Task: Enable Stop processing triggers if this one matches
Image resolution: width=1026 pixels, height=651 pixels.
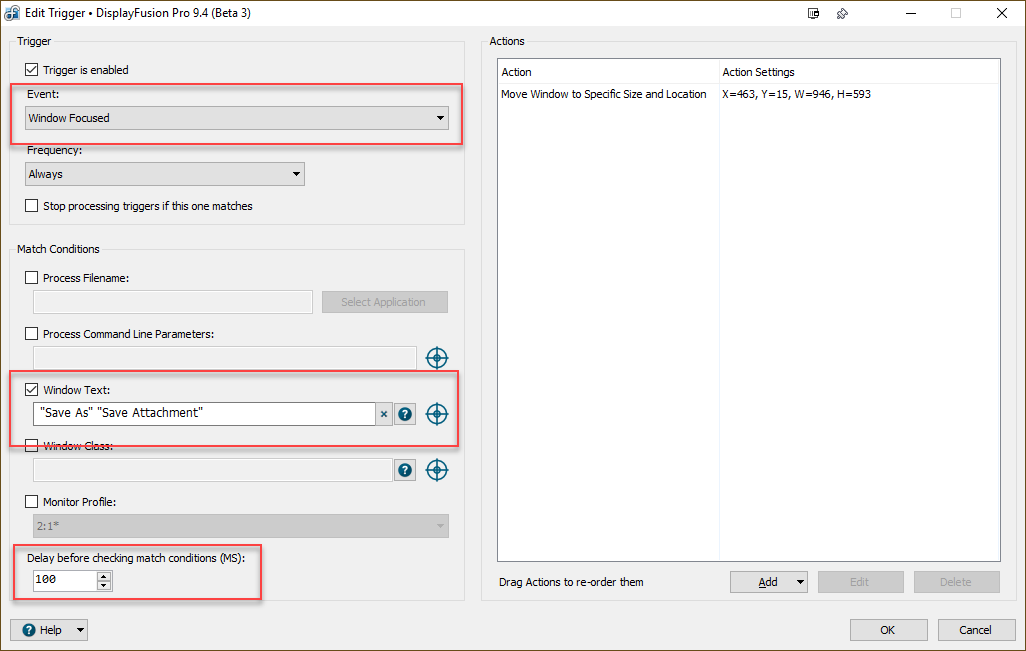Action: 32,206
